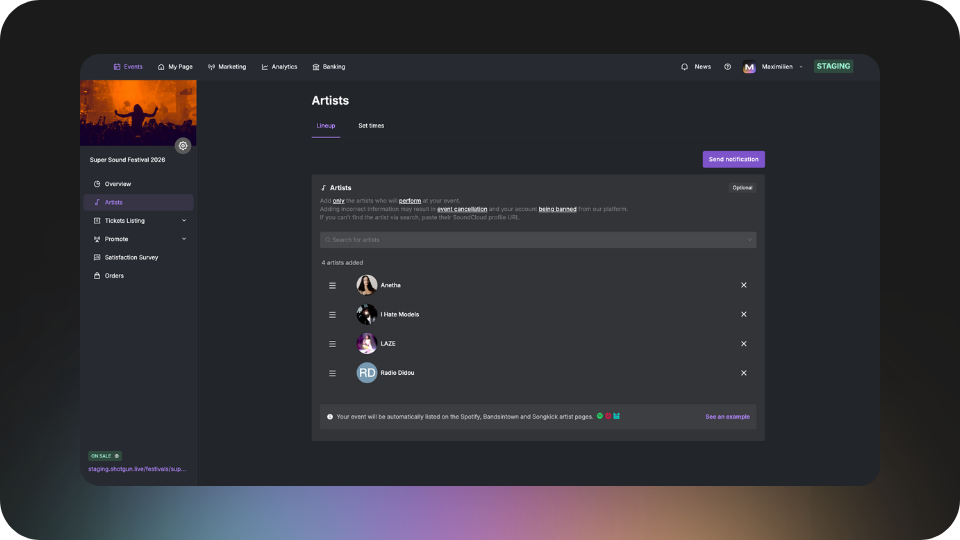Open the artist search dropdown arrow
960x540 pixels.
(x=749, y=240)
